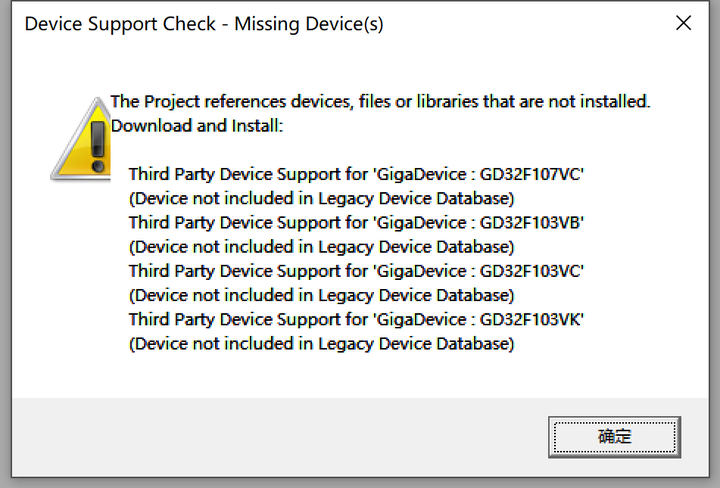Click the Legacy Database note under GD32F103VC
The image size is (720, 488).
(321, 295)
